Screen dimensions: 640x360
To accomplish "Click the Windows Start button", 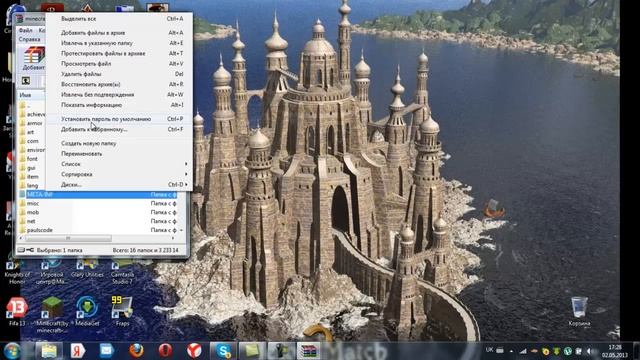I will click(x=12, y=351).
